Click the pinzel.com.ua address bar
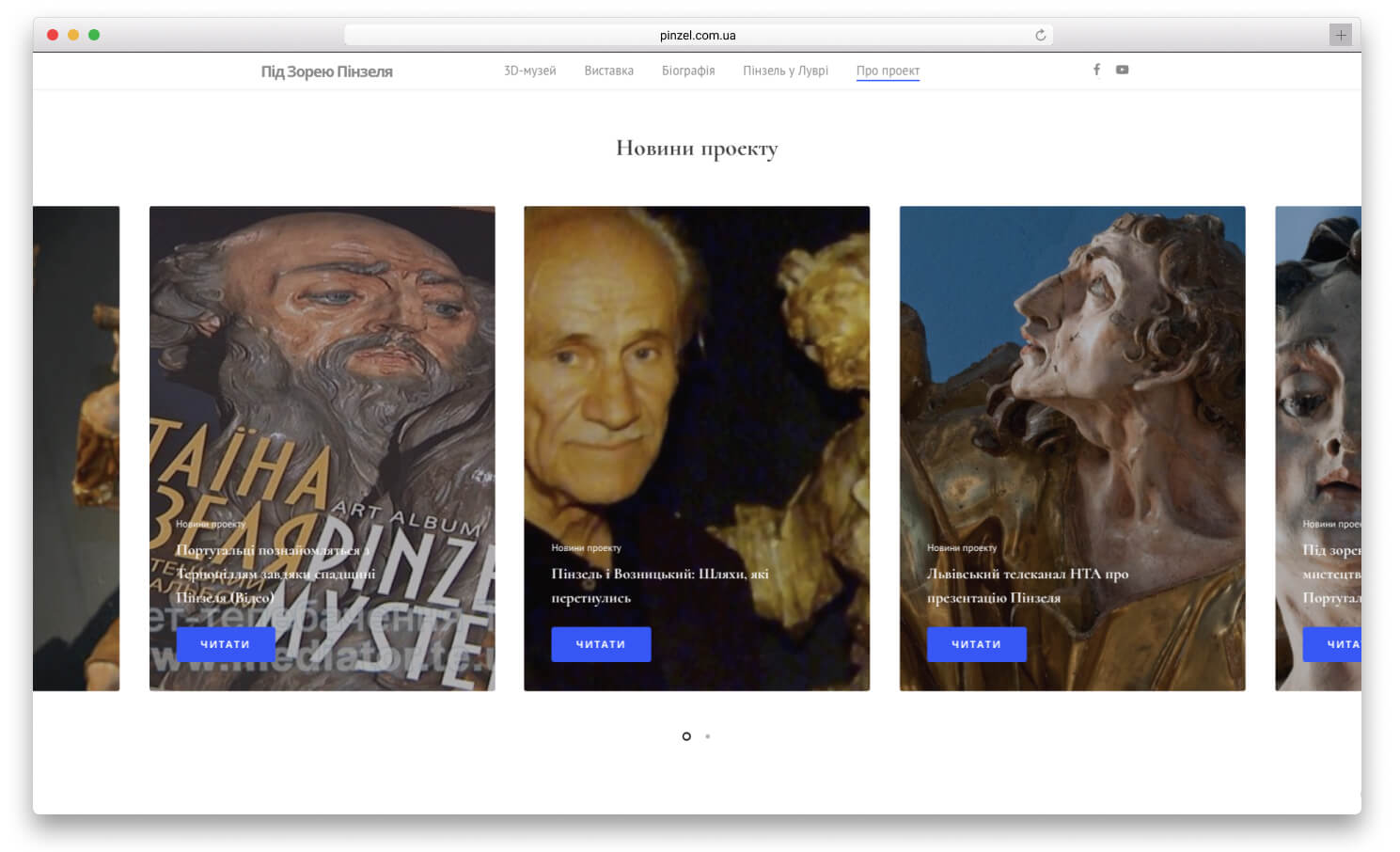 coord(697,36)
